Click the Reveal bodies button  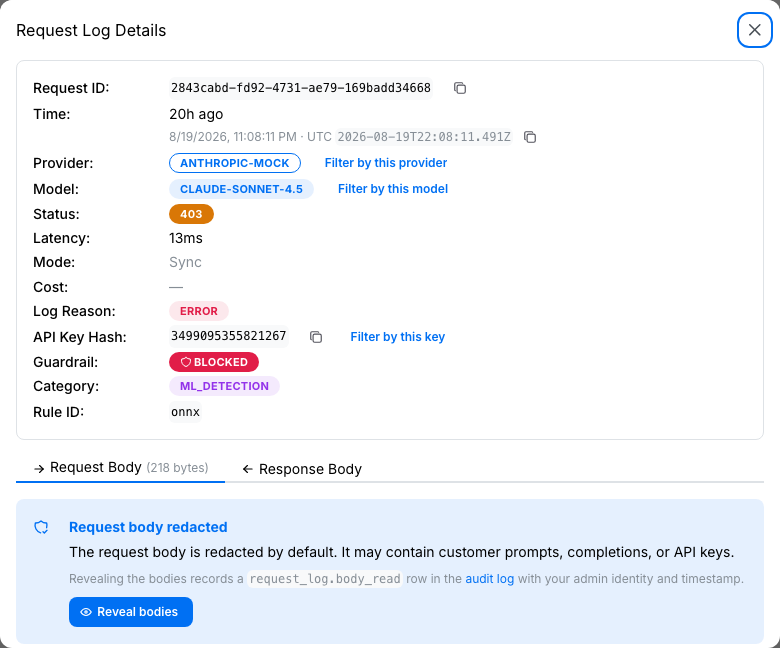[x=131, y=612]
